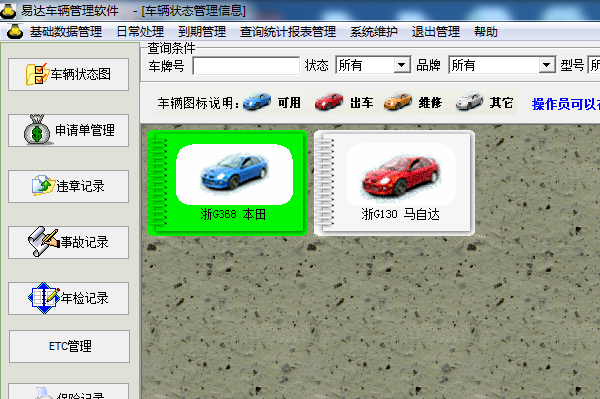This screenshot has height=399, width=600.
Task: Open the 基础数据管理 menu
Action: point(66,32)
